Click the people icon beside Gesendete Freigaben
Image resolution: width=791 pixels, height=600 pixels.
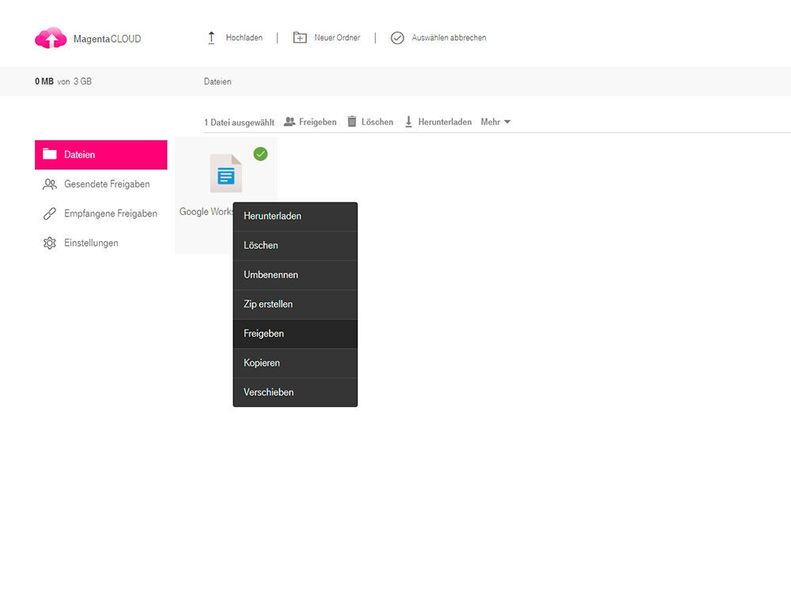pyautogui.click(x=49, y=184)
